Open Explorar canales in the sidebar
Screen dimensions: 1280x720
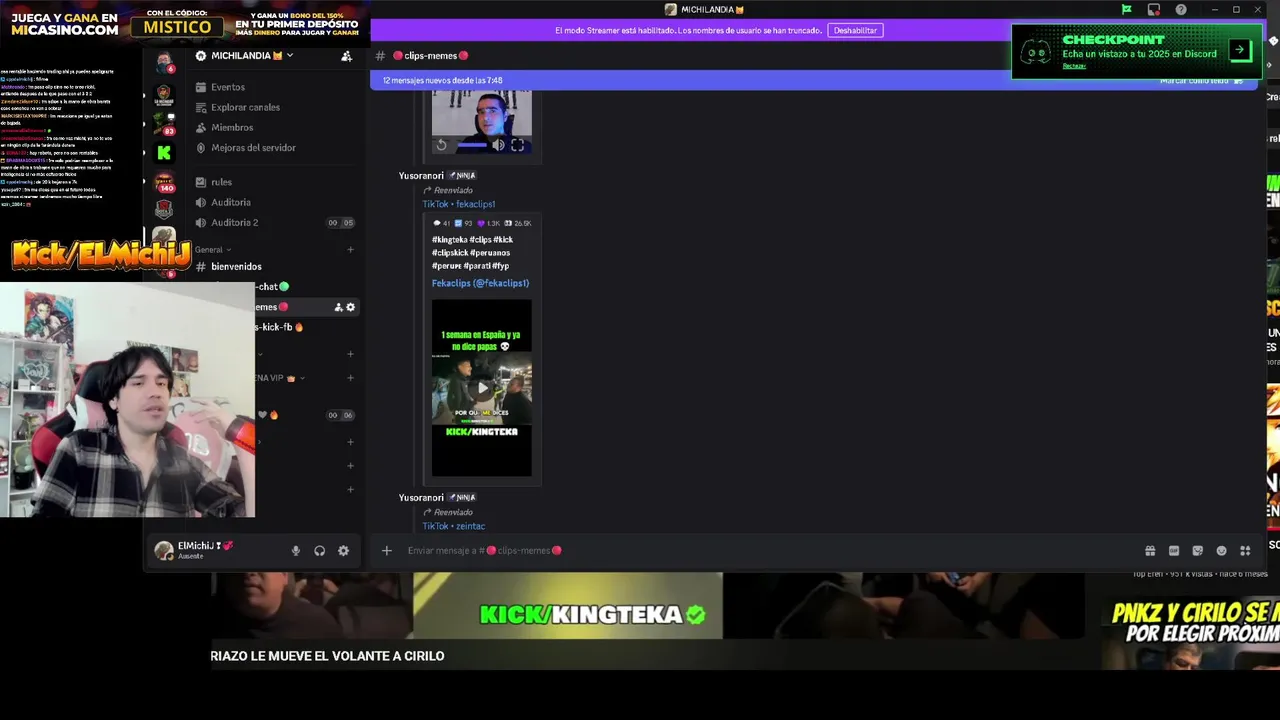pos(237,107)
